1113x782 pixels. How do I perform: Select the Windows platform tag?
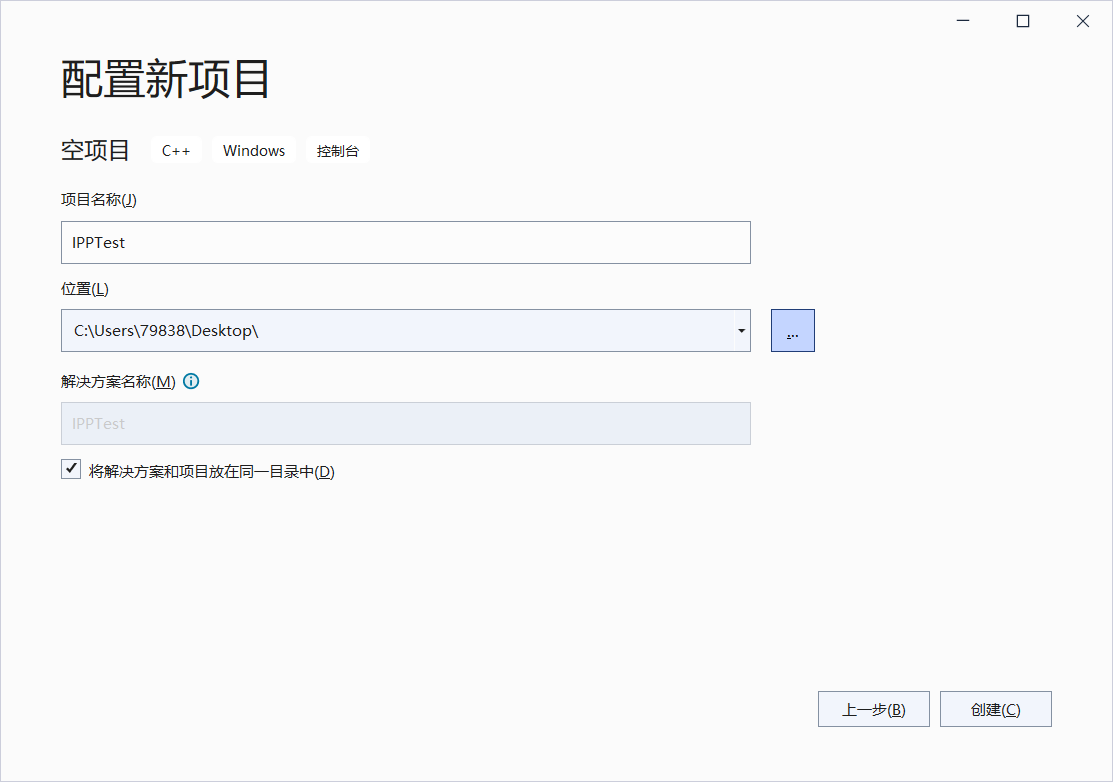pyautogui.click(x=254, y=150)
